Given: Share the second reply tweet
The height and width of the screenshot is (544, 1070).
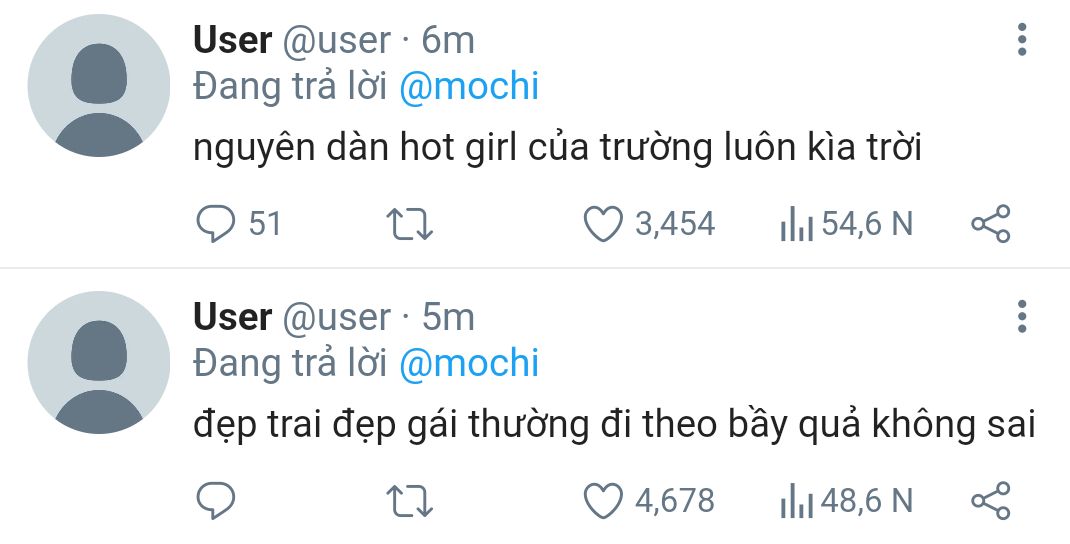Looking at the screenshot, I should (x=990, y=499).
